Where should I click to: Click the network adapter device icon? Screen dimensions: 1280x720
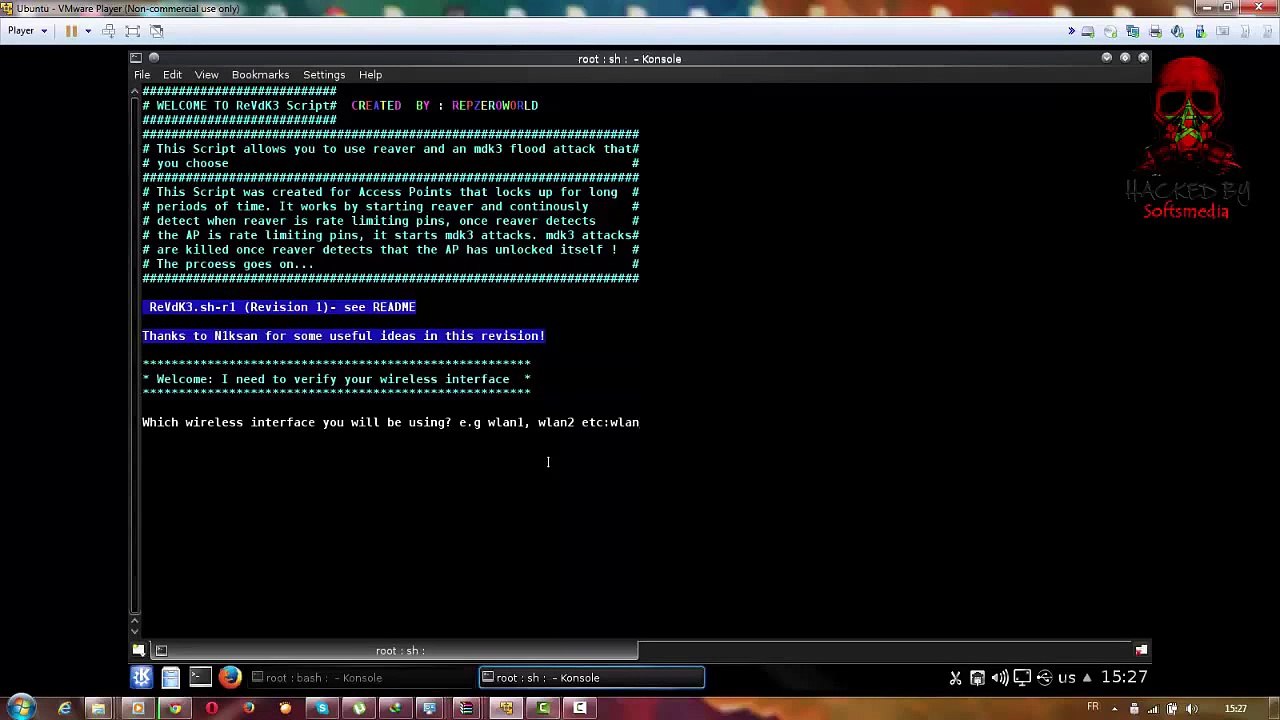[x=1133, y=31]
